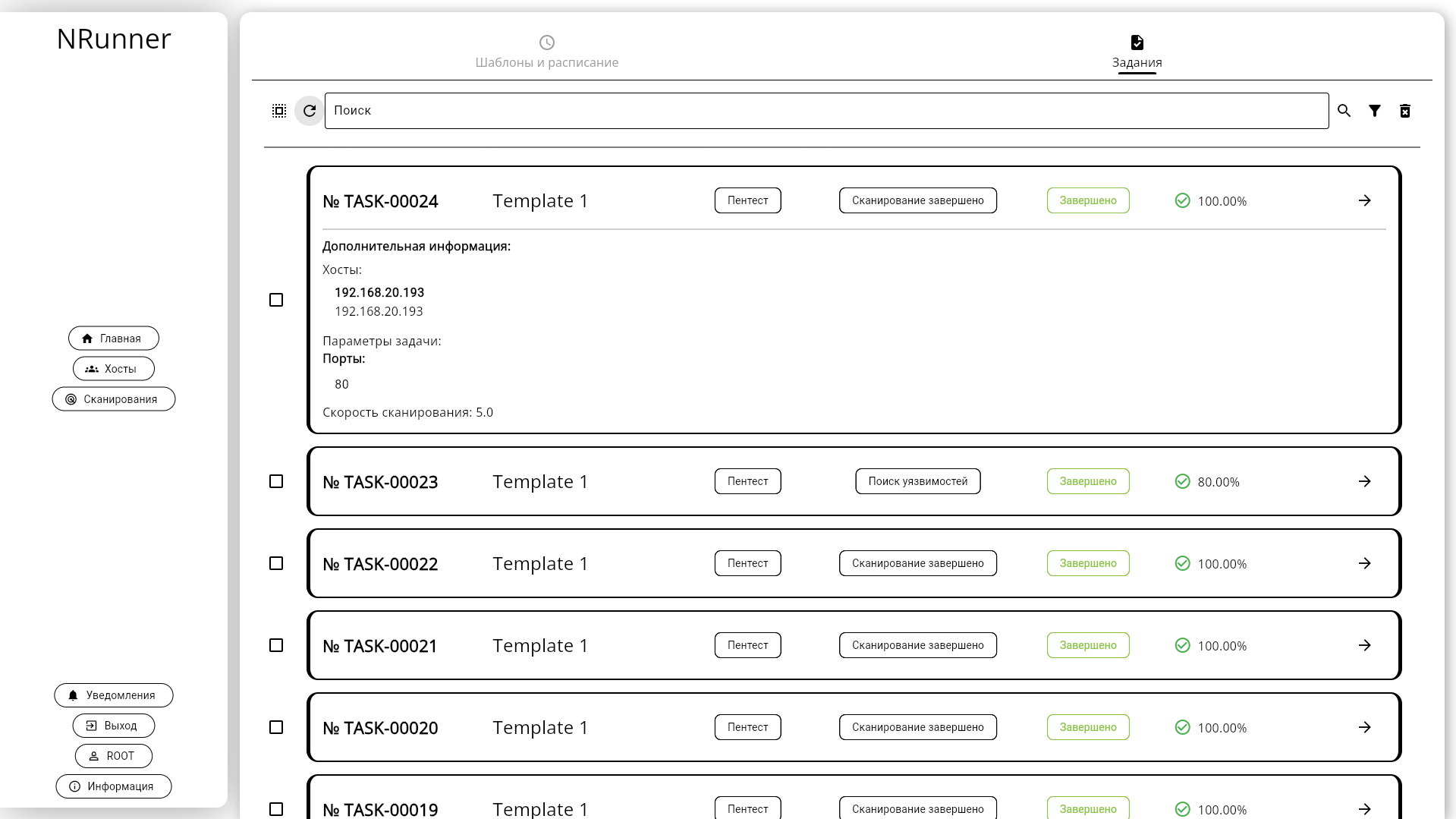The image size is (1456, 819).
Task: Go to Главная page
Action: click(x=114, y=339)
